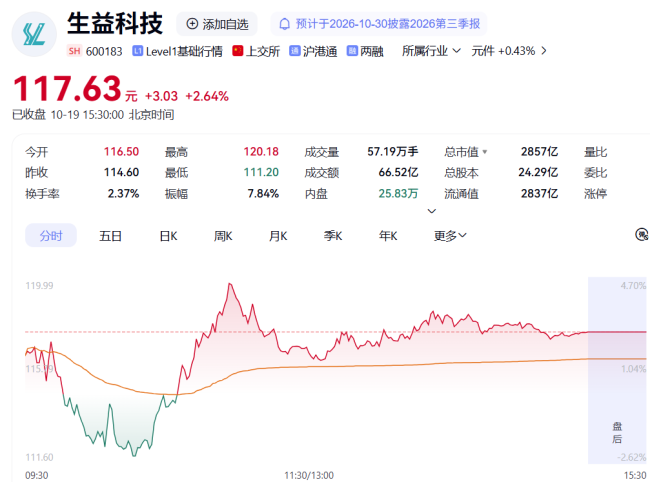Screen dimensions: 650x482
Task: Click 振幅 value 7.84%
Action: point(263,194)
